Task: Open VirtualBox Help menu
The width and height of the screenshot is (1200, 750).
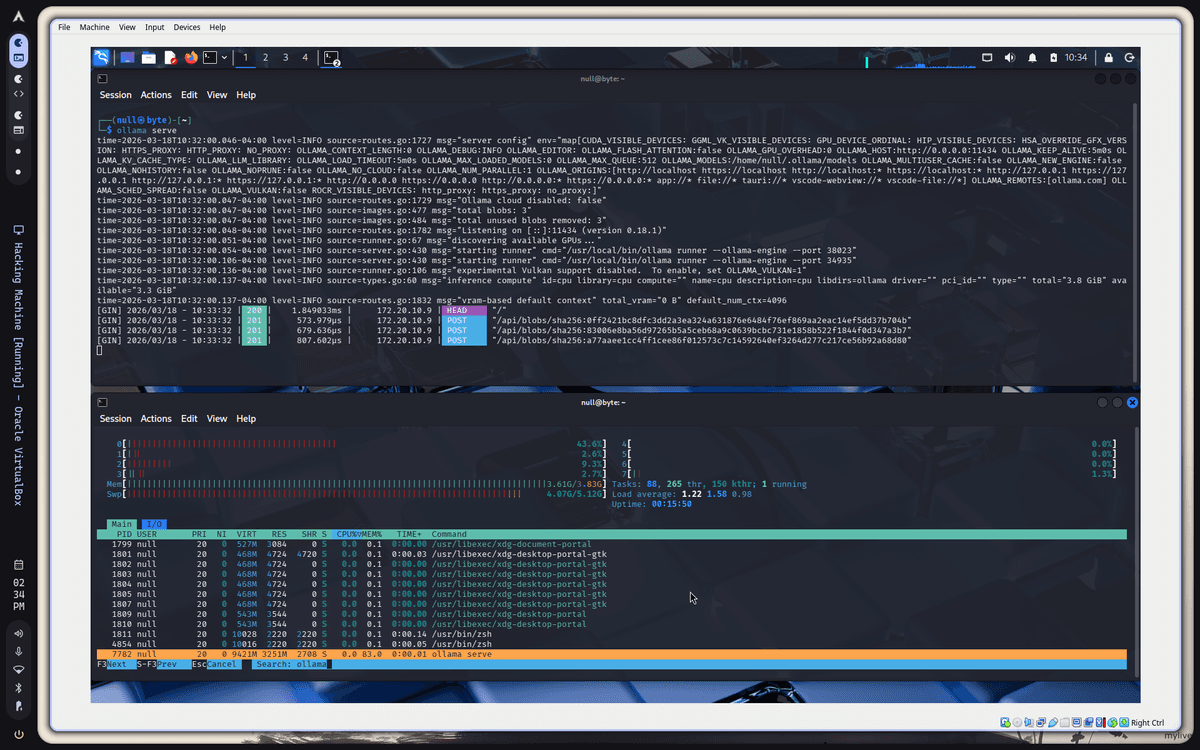Action: tap(217, 27)
